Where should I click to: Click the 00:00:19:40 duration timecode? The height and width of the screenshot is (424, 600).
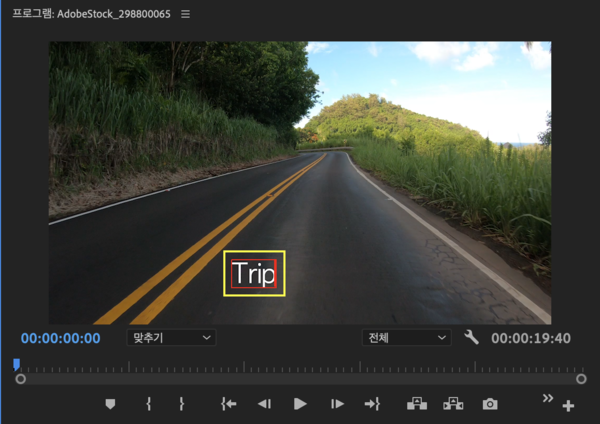click(531, 338)
